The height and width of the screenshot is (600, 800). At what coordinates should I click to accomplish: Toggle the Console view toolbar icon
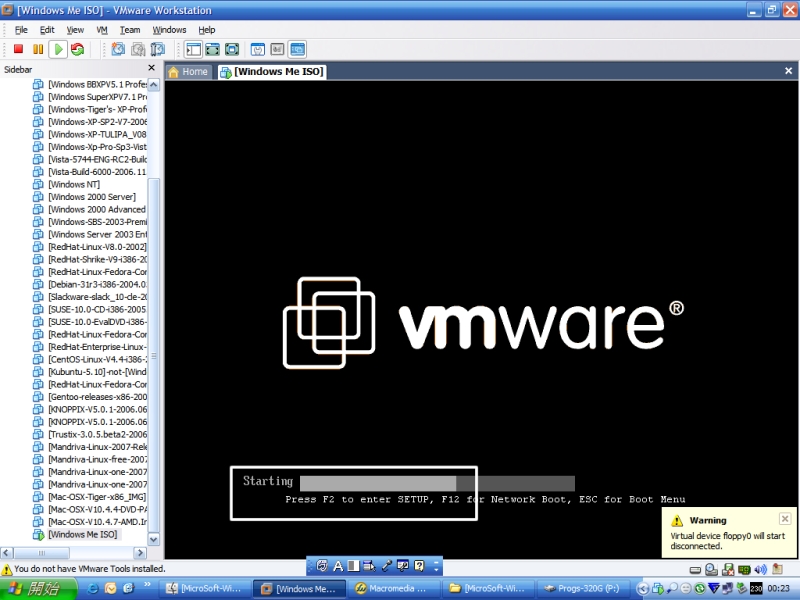pos(297,49)
